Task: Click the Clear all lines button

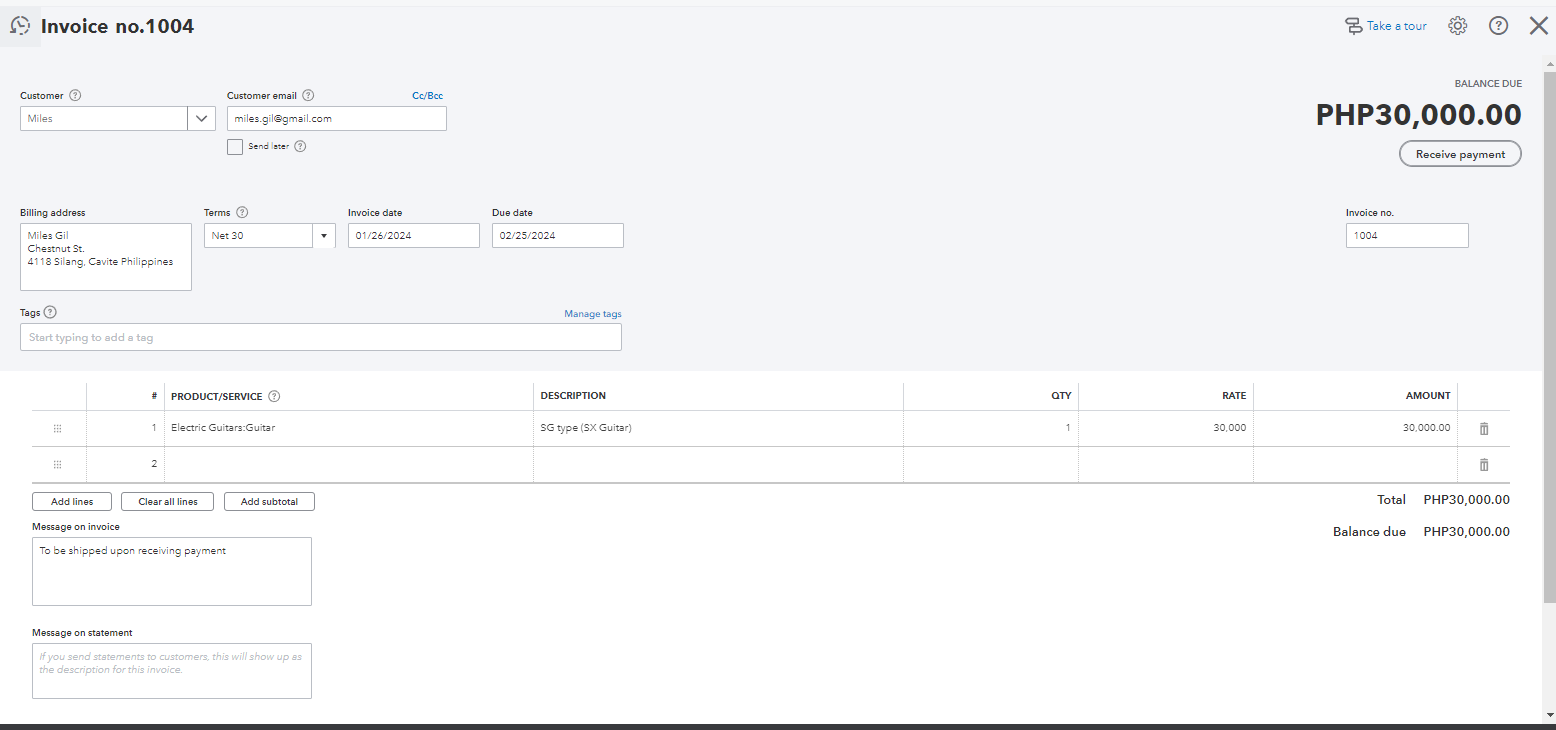Action: click(x=168, y=502)
